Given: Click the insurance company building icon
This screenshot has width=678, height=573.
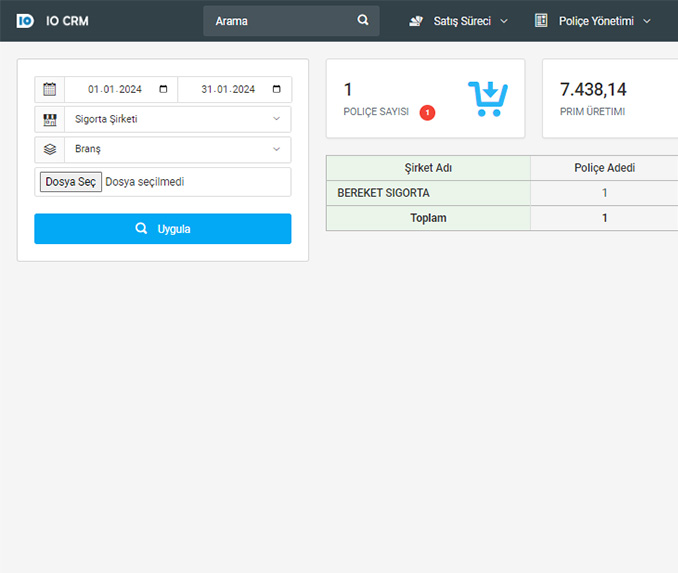Looking at the screenshot, I should pos(49,119).
